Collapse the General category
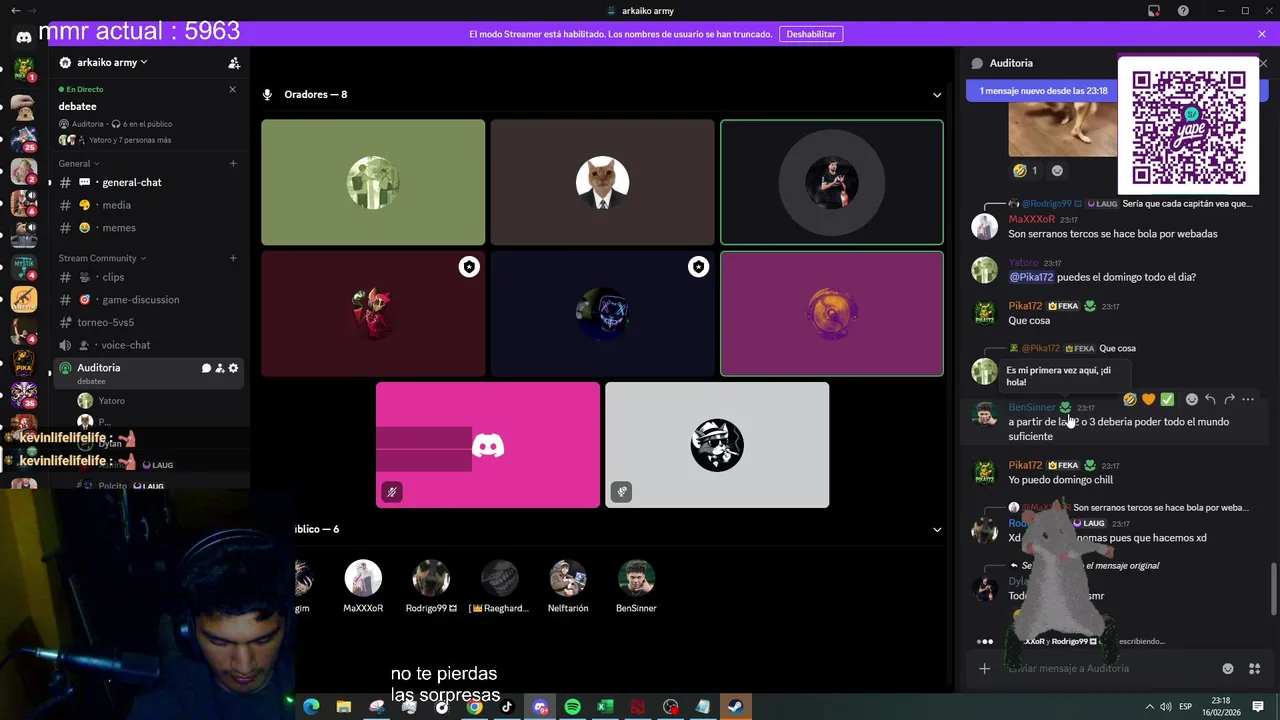This screenshot has width=1280, height=720. (x=79, y=163)
